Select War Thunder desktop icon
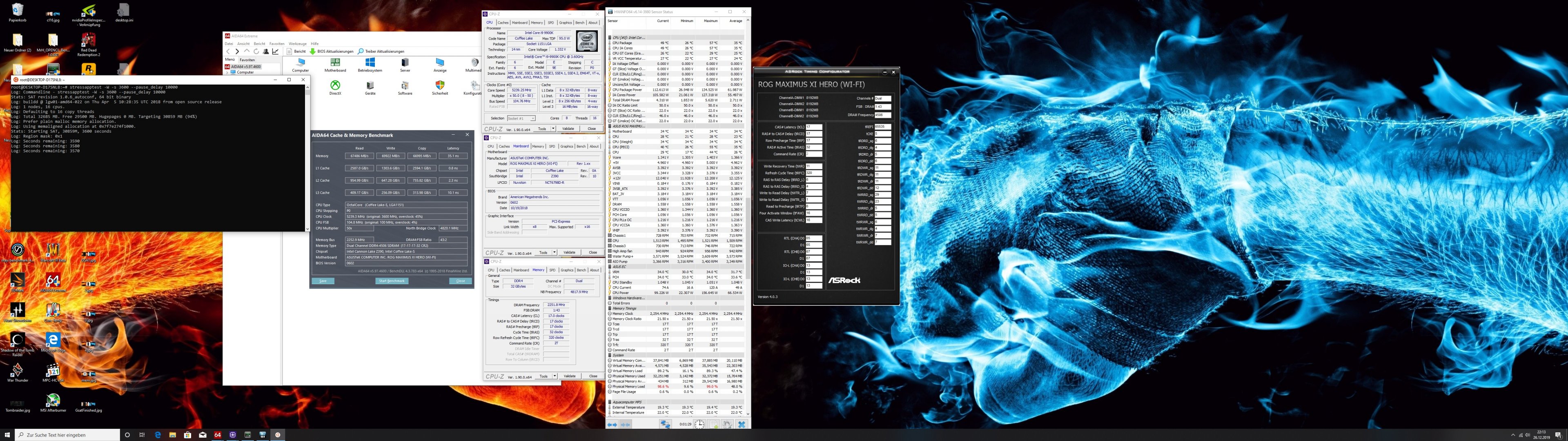 (x=17, y=372)
